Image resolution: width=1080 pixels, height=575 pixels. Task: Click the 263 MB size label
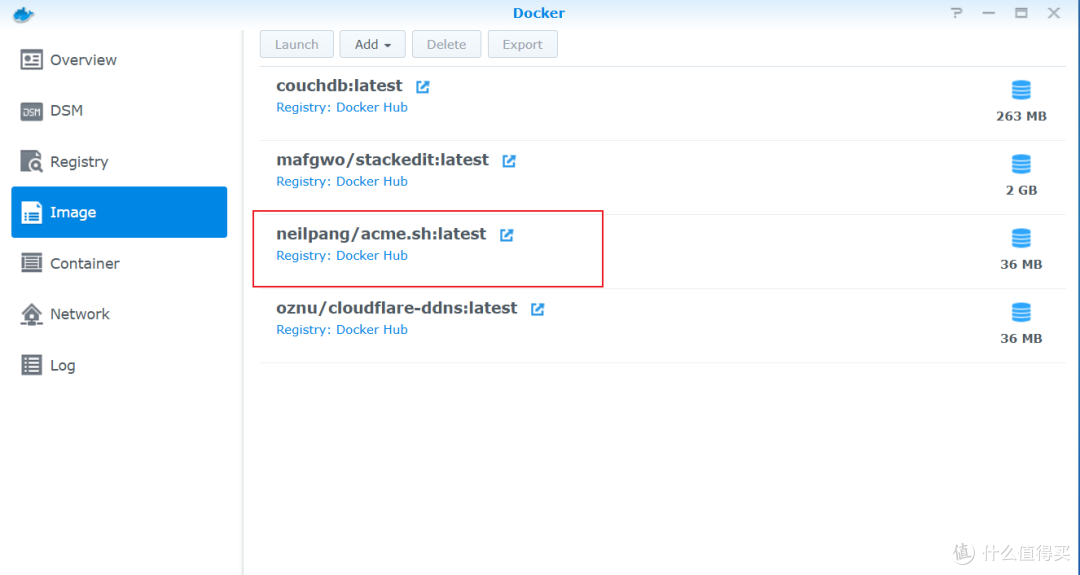click(1021, 116)
